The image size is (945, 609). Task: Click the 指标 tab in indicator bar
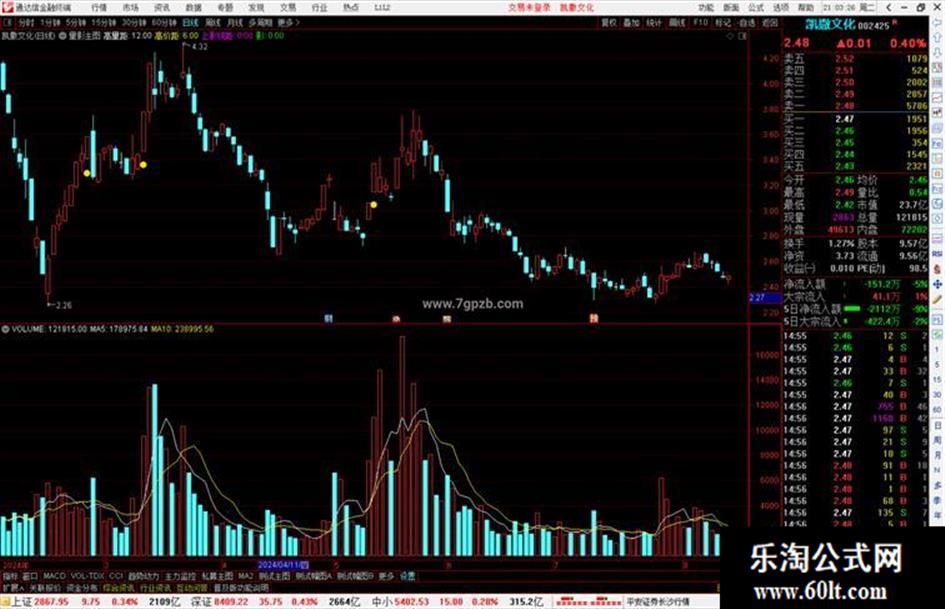tap(10, 576)
